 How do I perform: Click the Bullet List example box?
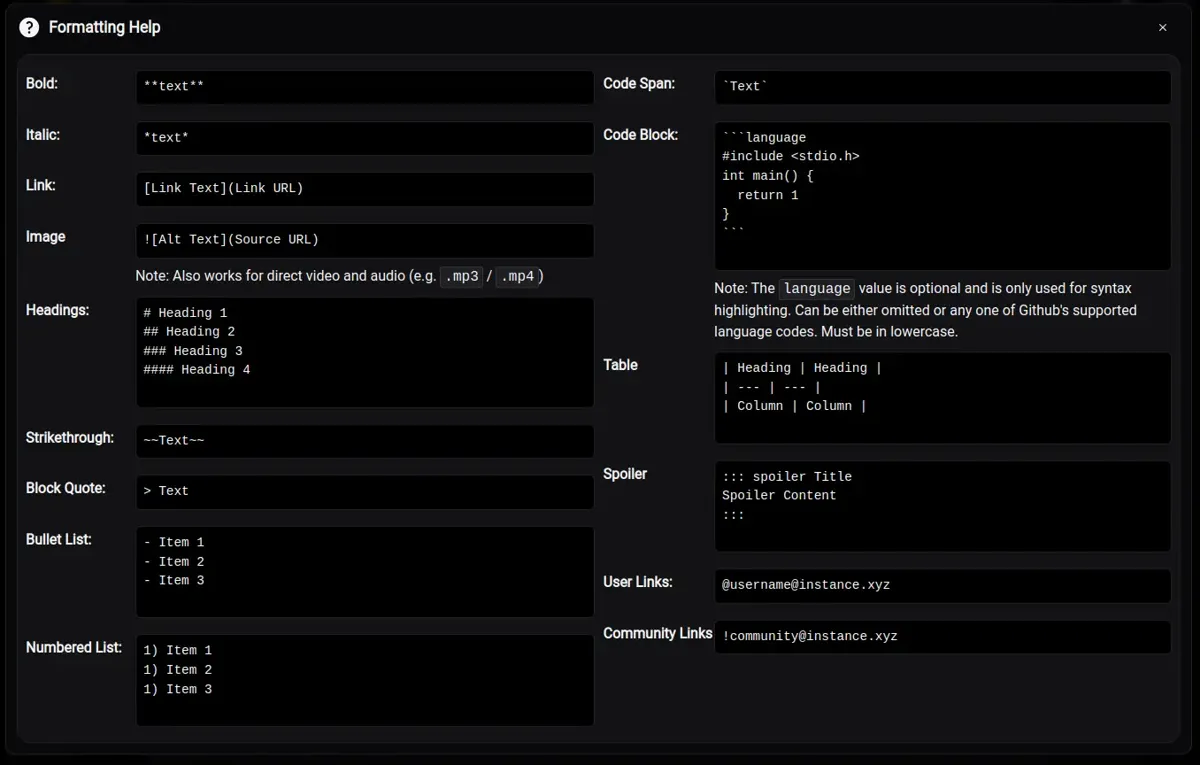[x=365, y=572]
